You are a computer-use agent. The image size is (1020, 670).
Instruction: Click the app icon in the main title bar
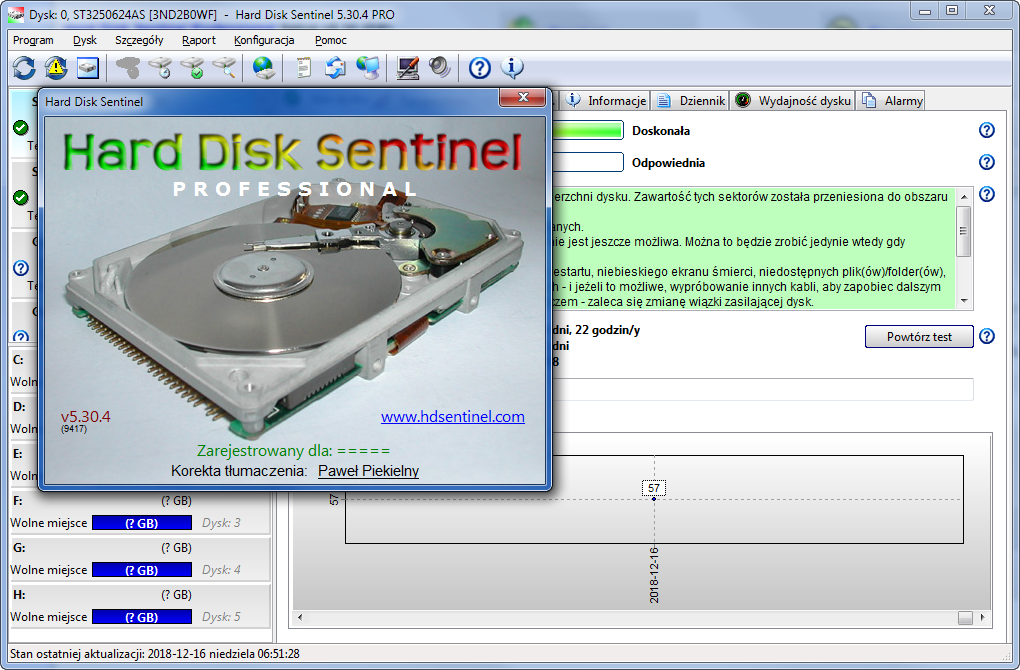click(16, 14)
